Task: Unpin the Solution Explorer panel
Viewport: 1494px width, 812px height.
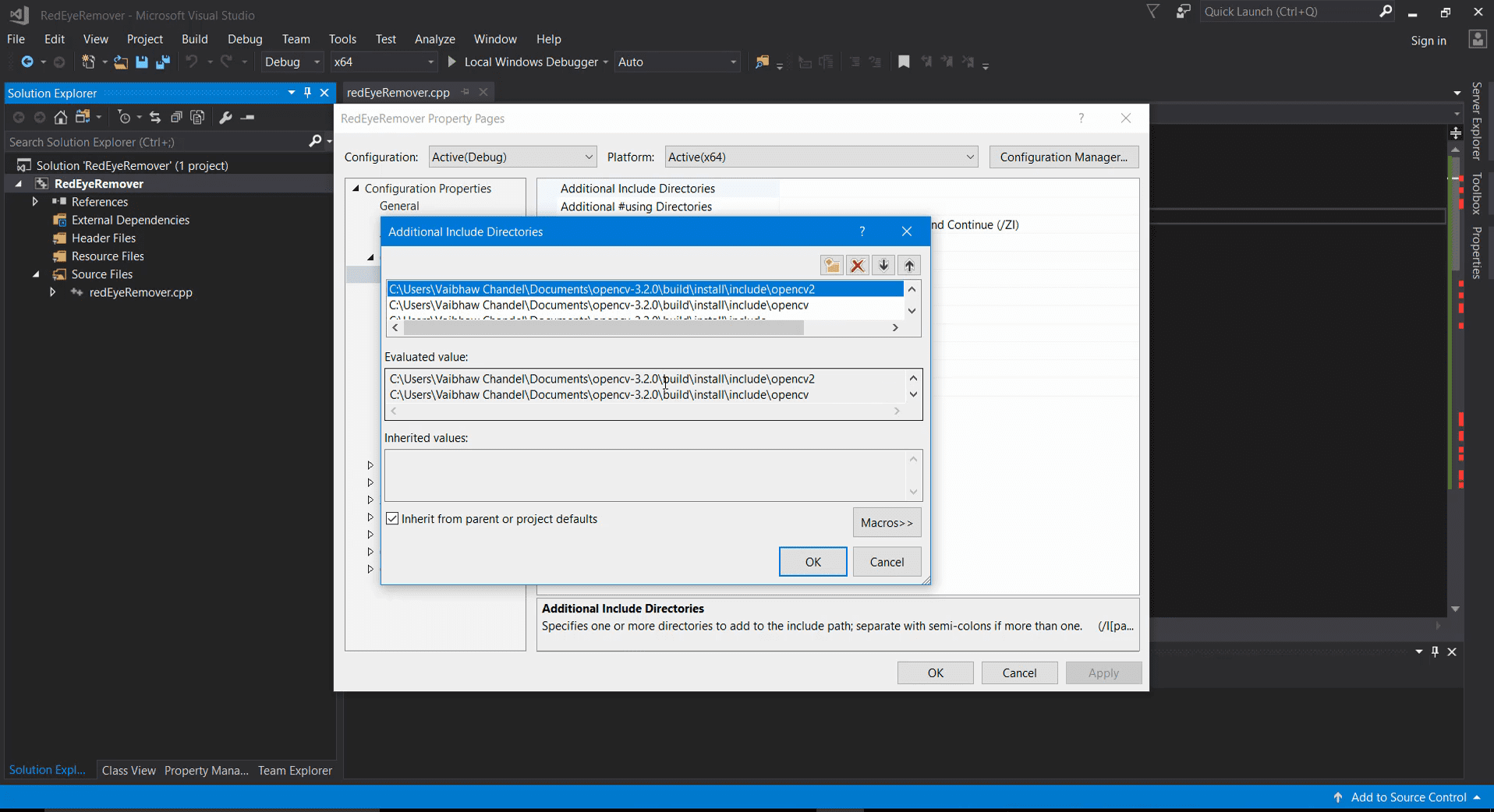Action: coord(307,92)
